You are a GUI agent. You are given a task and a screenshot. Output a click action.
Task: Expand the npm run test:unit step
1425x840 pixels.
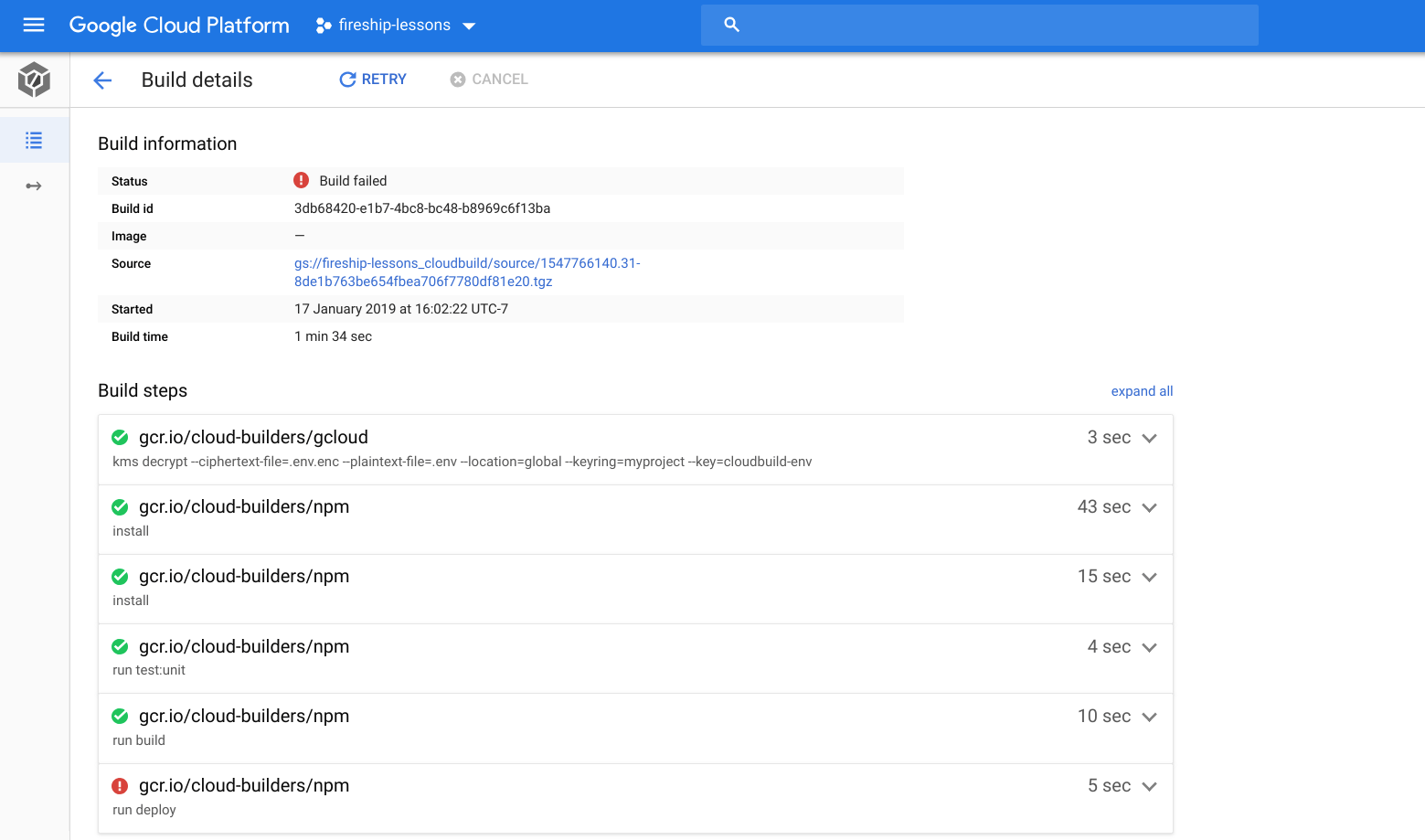click(1150, 647)
